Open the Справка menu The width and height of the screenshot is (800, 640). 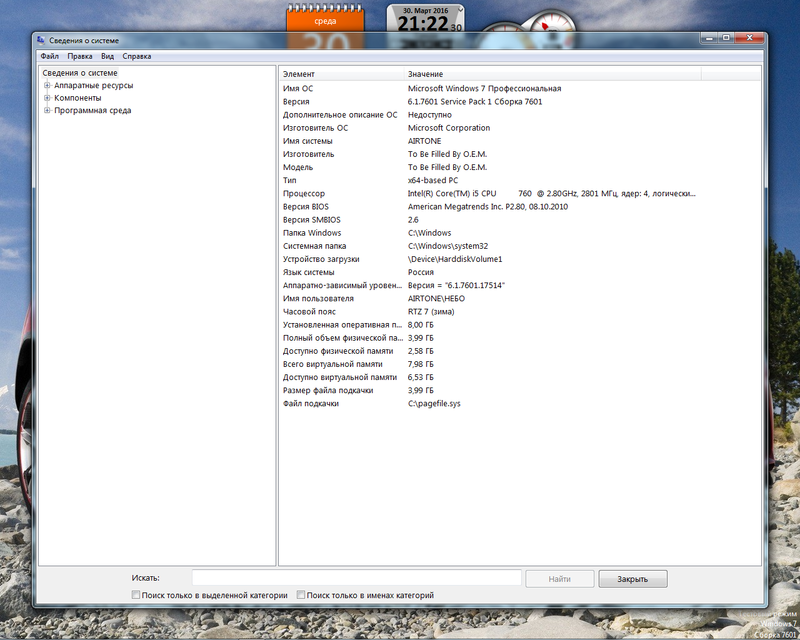[x=137, y=56]
